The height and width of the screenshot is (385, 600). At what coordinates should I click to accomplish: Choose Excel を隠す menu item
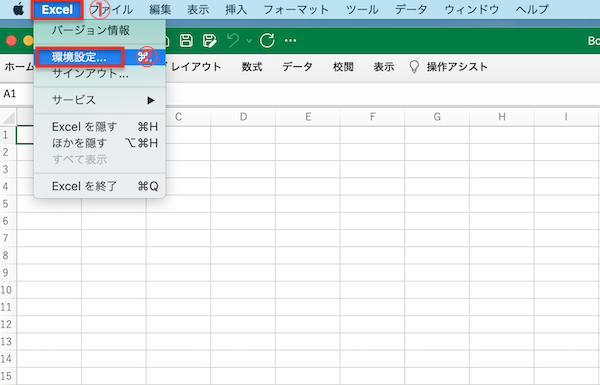point(100,127)
